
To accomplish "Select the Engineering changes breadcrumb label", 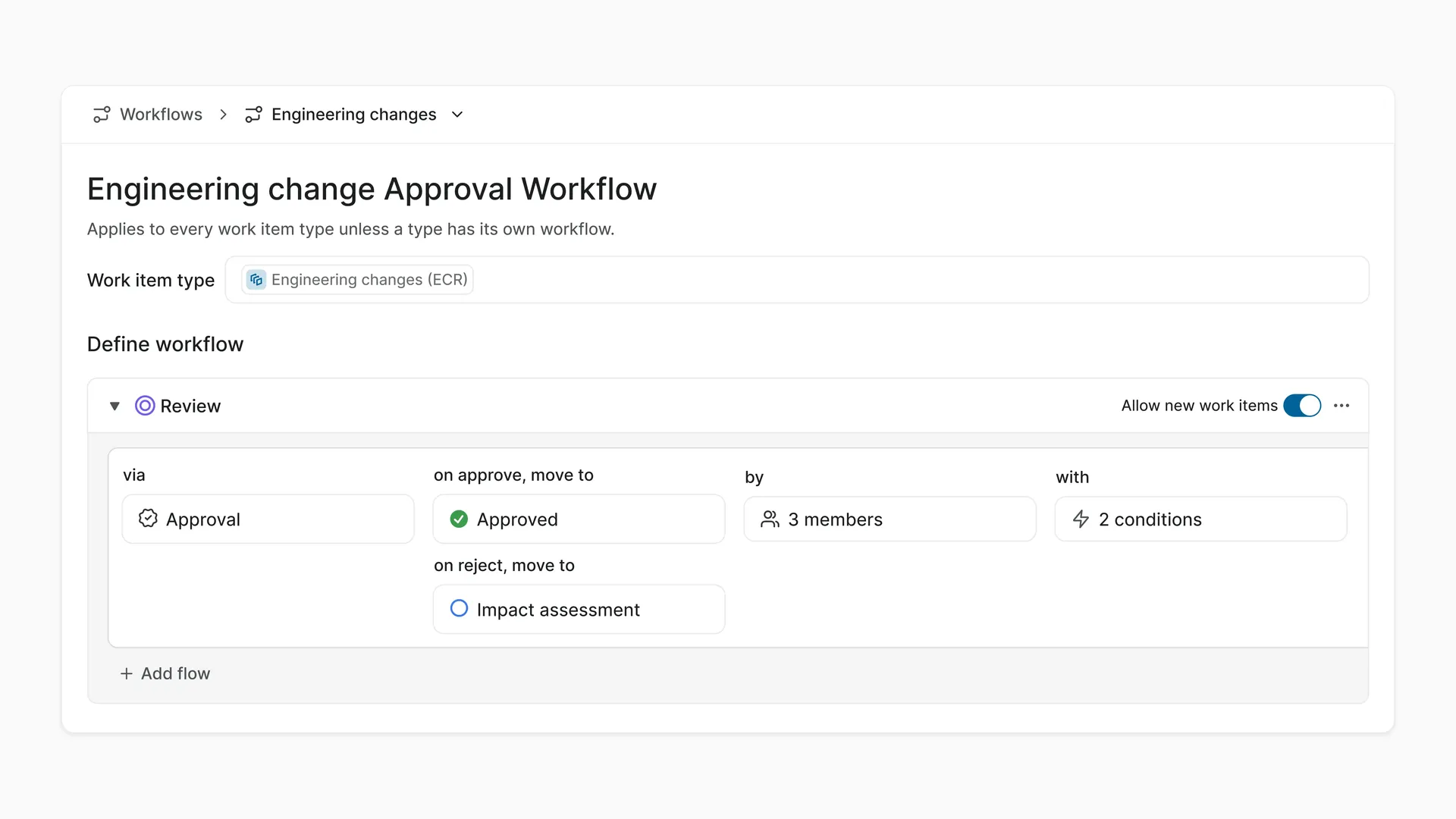I will point(353,115).
